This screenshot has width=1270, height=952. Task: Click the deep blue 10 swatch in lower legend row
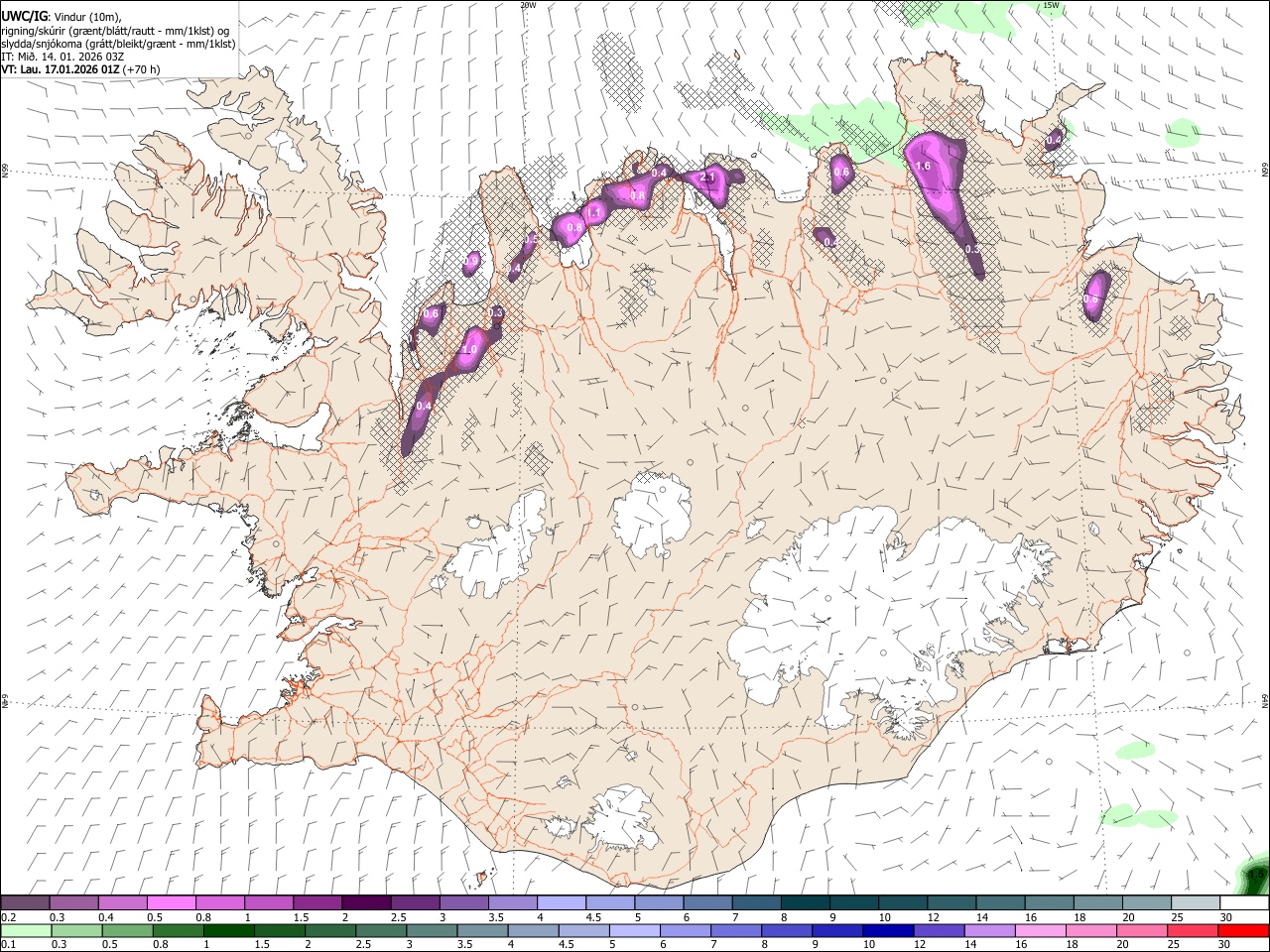(x=888, y=931)
